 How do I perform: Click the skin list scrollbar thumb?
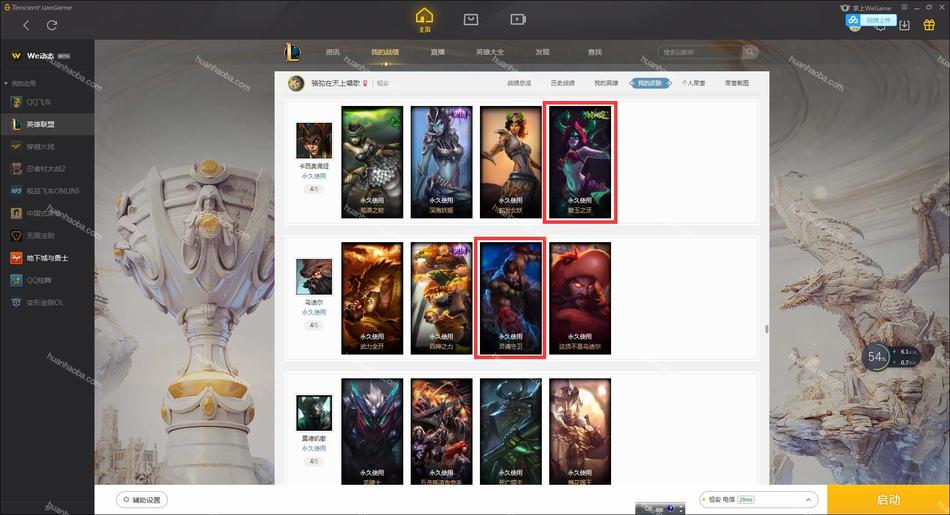[766, 329]
